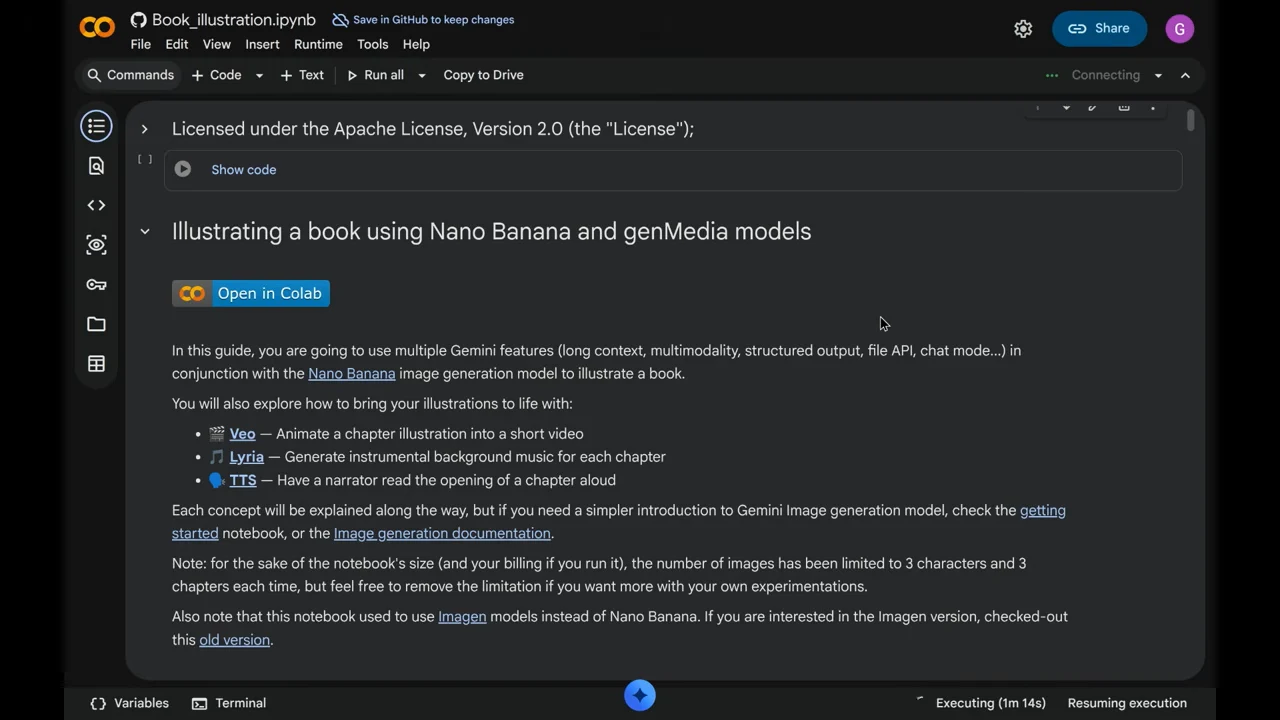The image size is (1280, 720).
Task: Collapse the Illustrating a book section
Action: [144, 231]
